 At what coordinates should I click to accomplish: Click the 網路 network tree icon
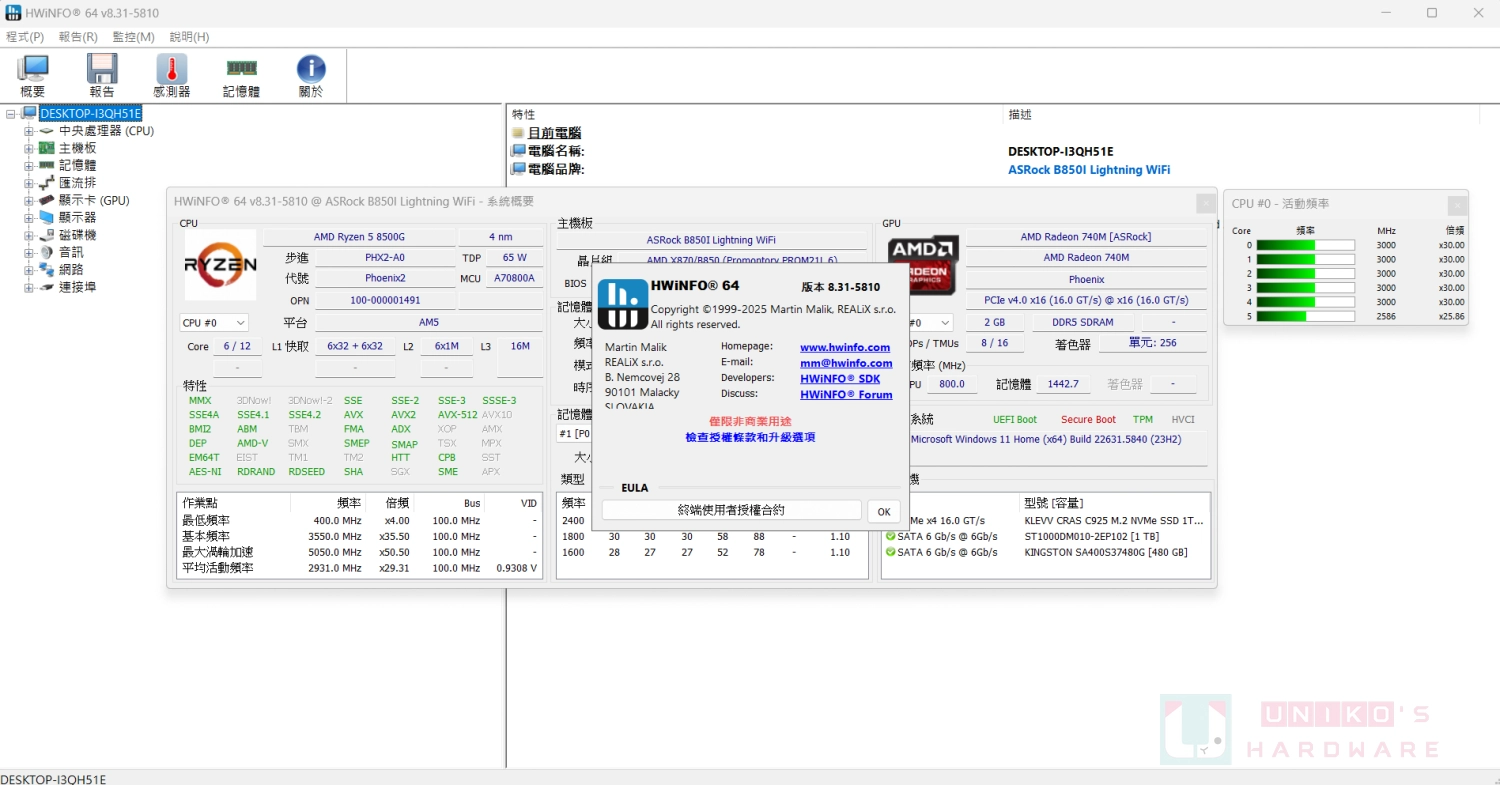[x=46, y=269]
